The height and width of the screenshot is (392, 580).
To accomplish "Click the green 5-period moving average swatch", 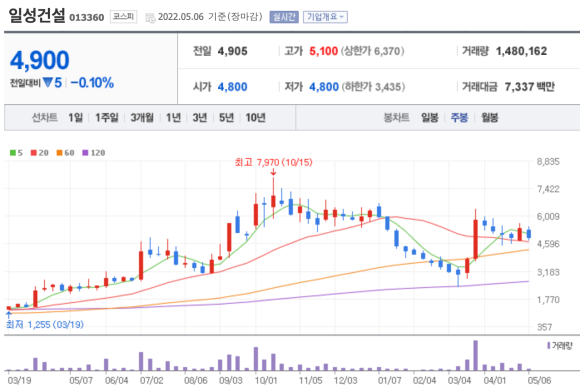I will tap(13, 153).
